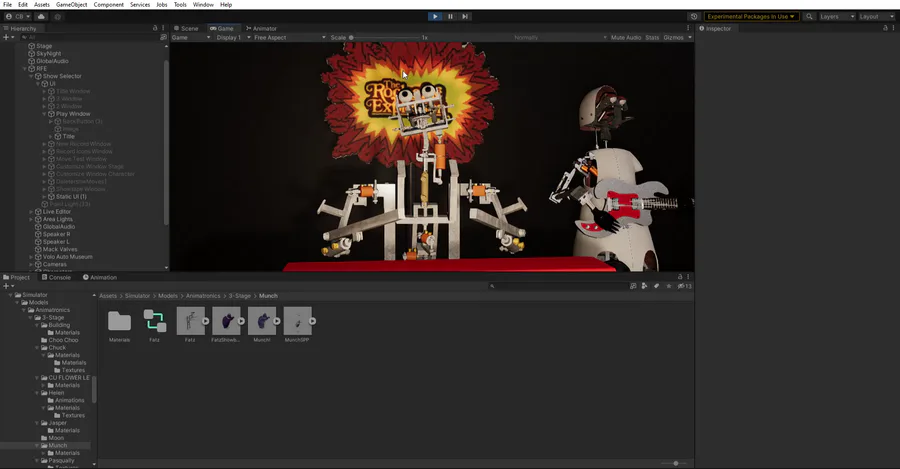This screenshot has width=900, height=469.
Task: Open the Jobs menu
Action: (x=162, y=5)
